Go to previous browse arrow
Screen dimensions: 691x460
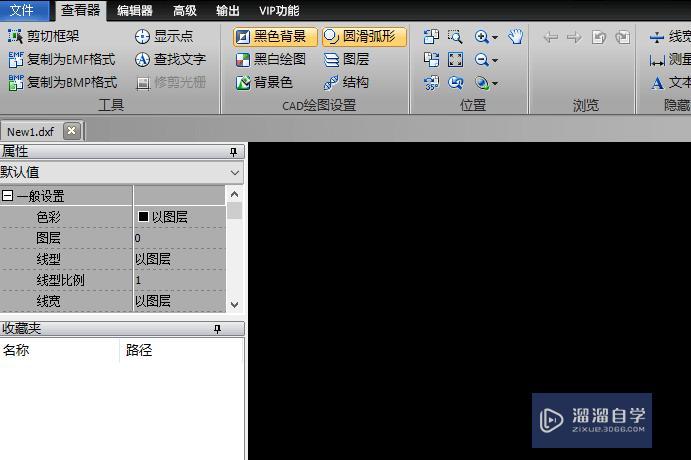pos(551,37)
